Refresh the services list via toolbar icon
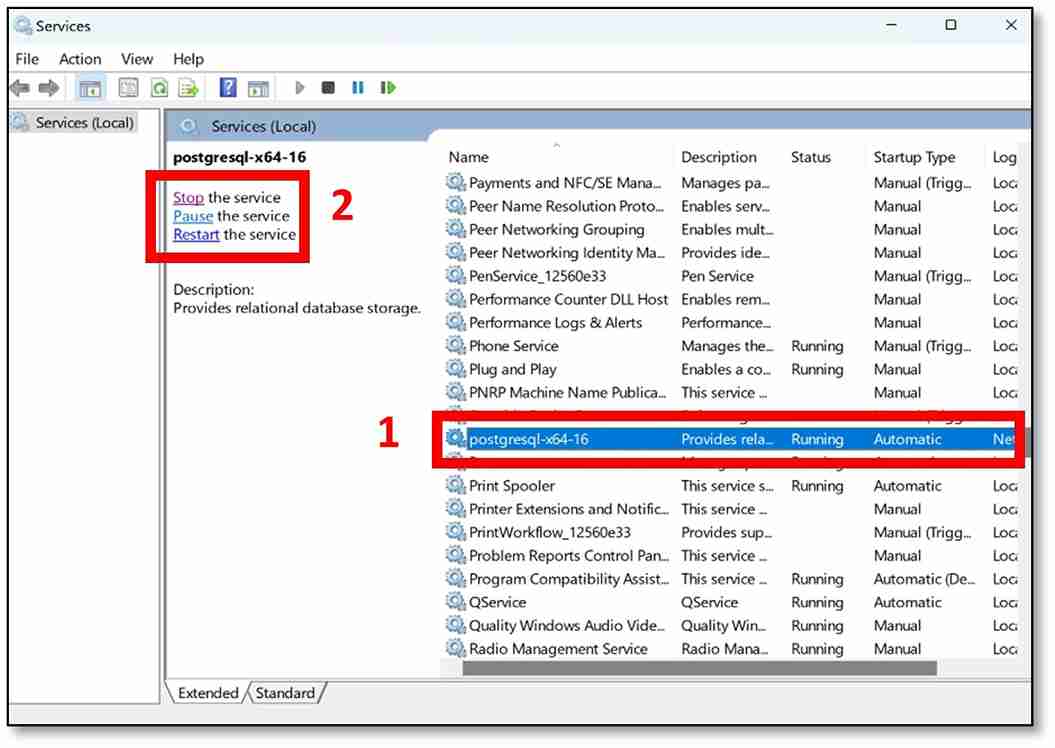The image size is (1055, 748). (158, 88)
